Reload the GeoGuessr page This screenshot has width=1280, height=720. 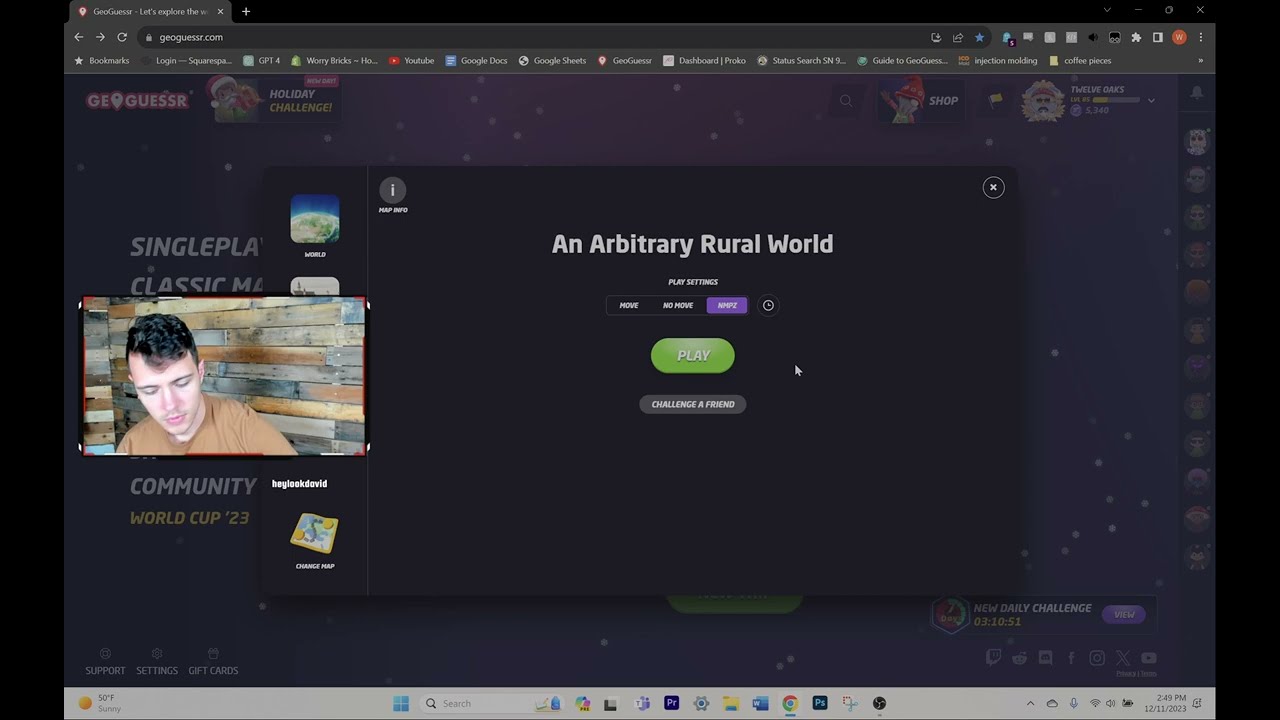click(122, 37)
